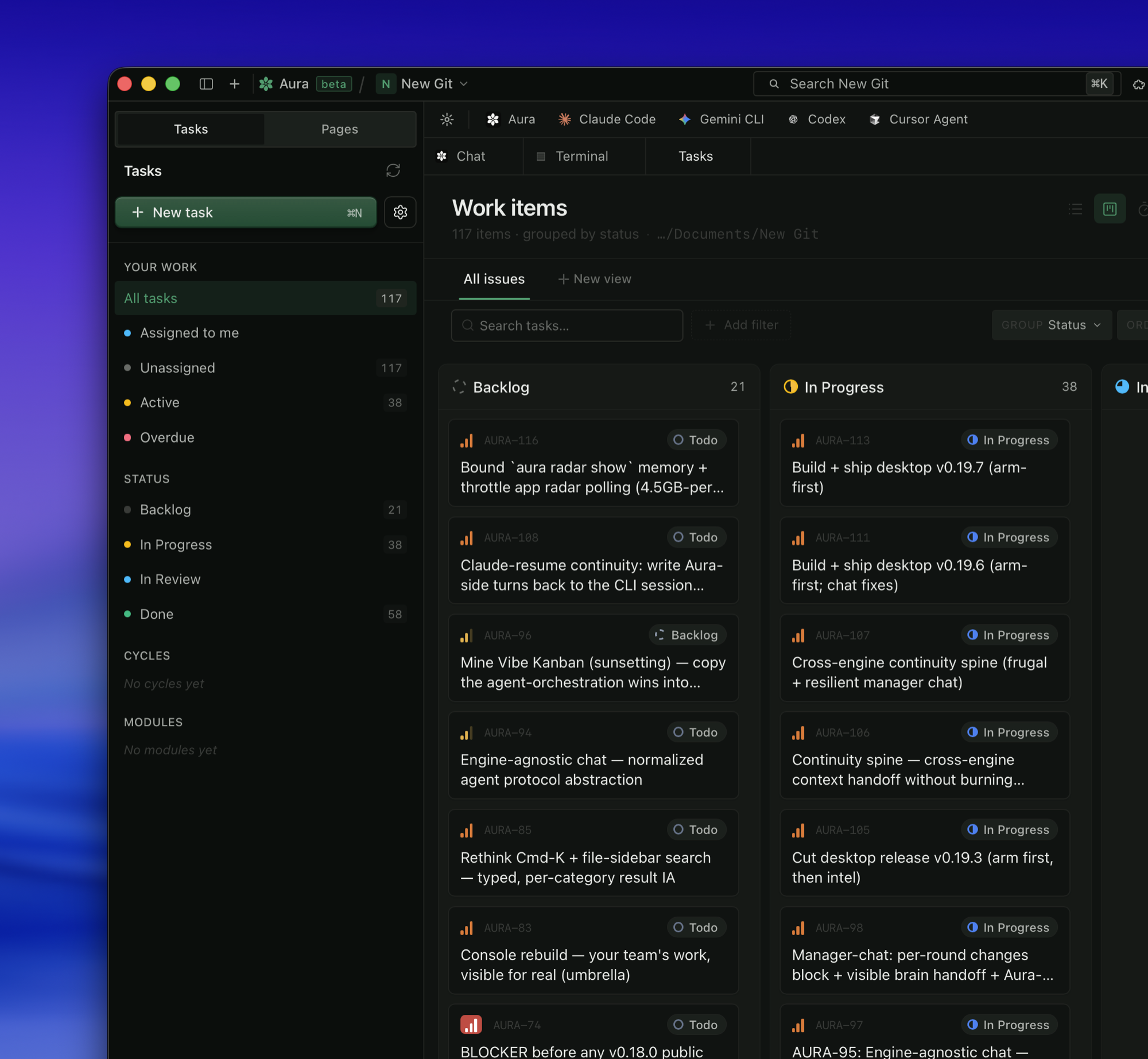
Task: Filter by Overdue tasks
Action: (265, 437)
